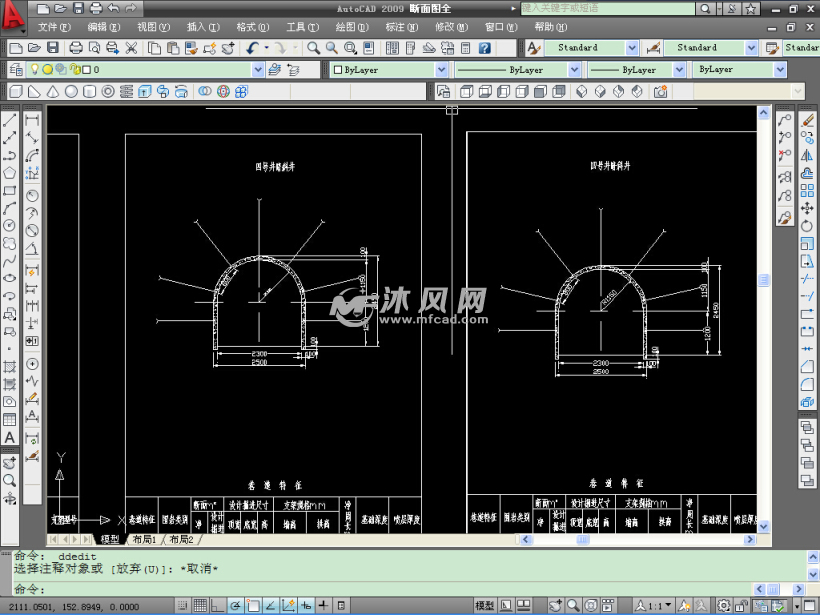Click the coordinates readout 2111.0501, 152.8949
Screen dimensions: 820x615
click(x=73, y=607)
